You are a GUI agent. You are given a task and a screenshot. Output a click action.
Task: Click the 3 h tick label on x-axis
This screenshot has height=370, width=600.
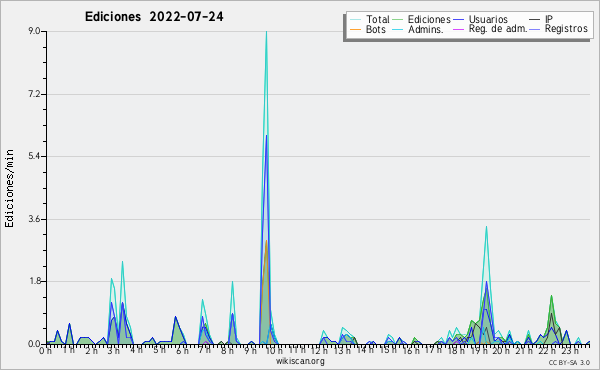[x=113, y=351]
